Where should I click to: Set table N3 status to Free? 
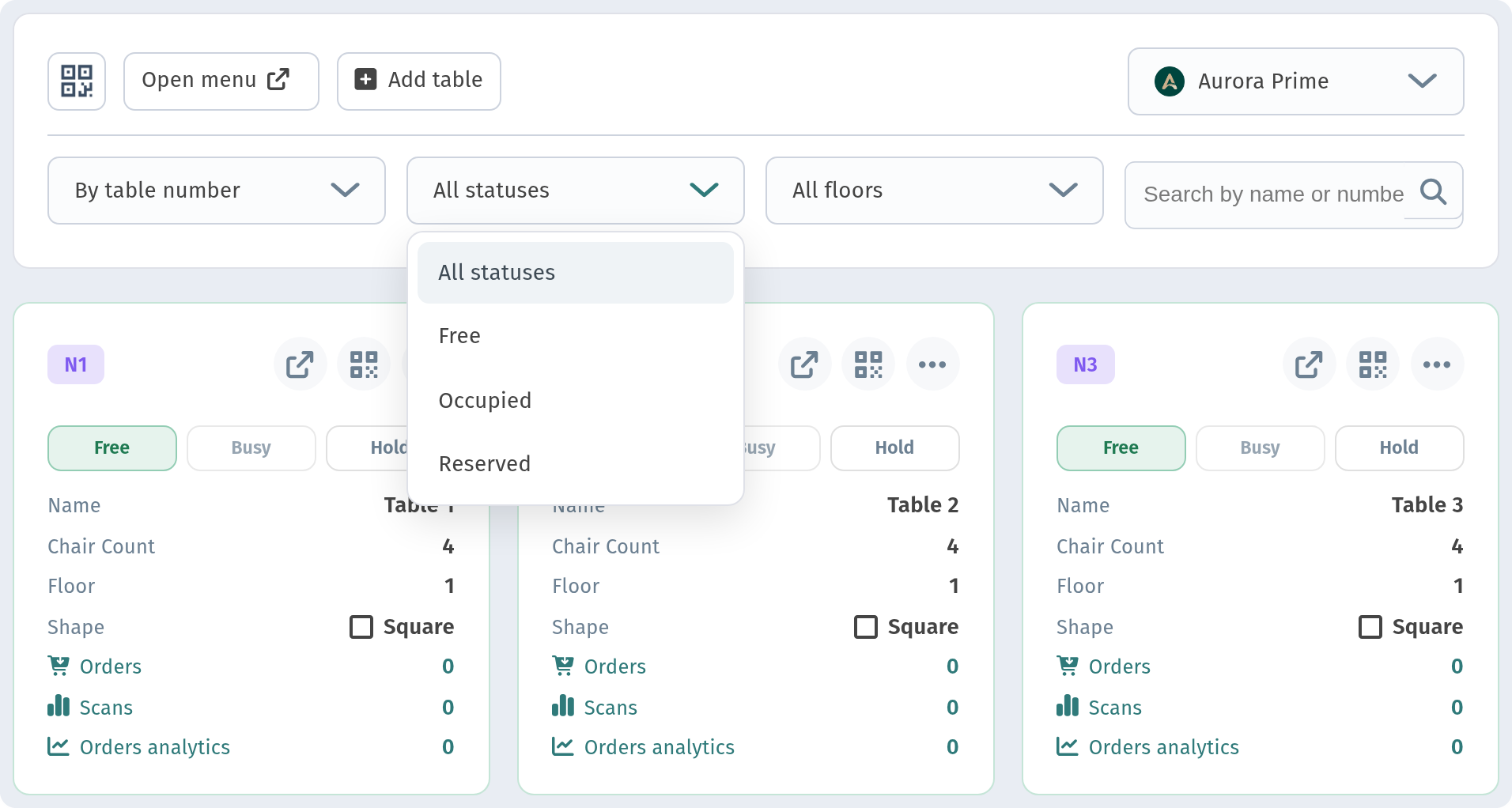point(1121,448)
